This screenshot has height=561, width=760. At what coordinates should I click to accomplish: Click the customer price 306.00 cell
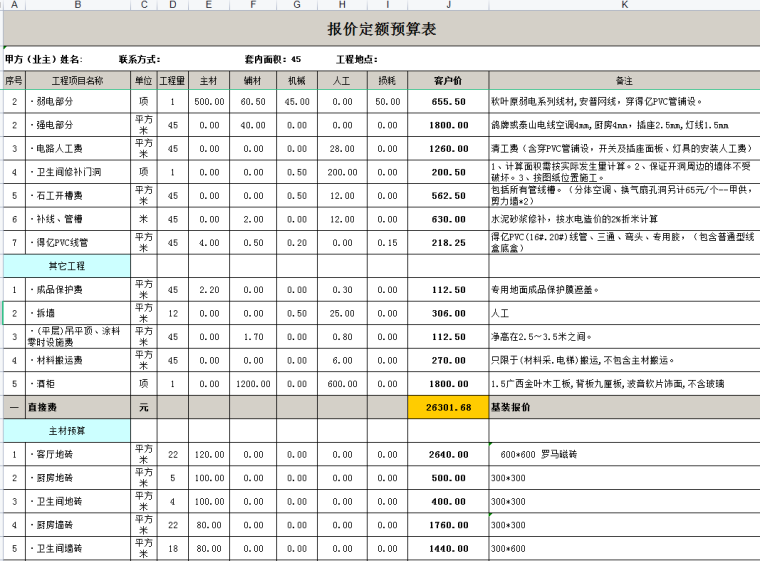[x=448, y=313]
